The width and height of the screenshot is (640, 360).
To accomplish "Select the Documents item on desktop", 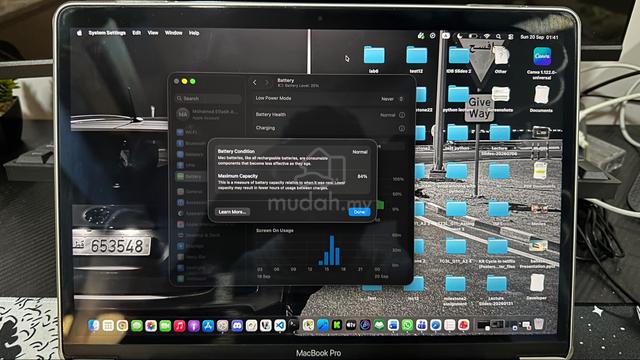I will [x=541, y=98].
